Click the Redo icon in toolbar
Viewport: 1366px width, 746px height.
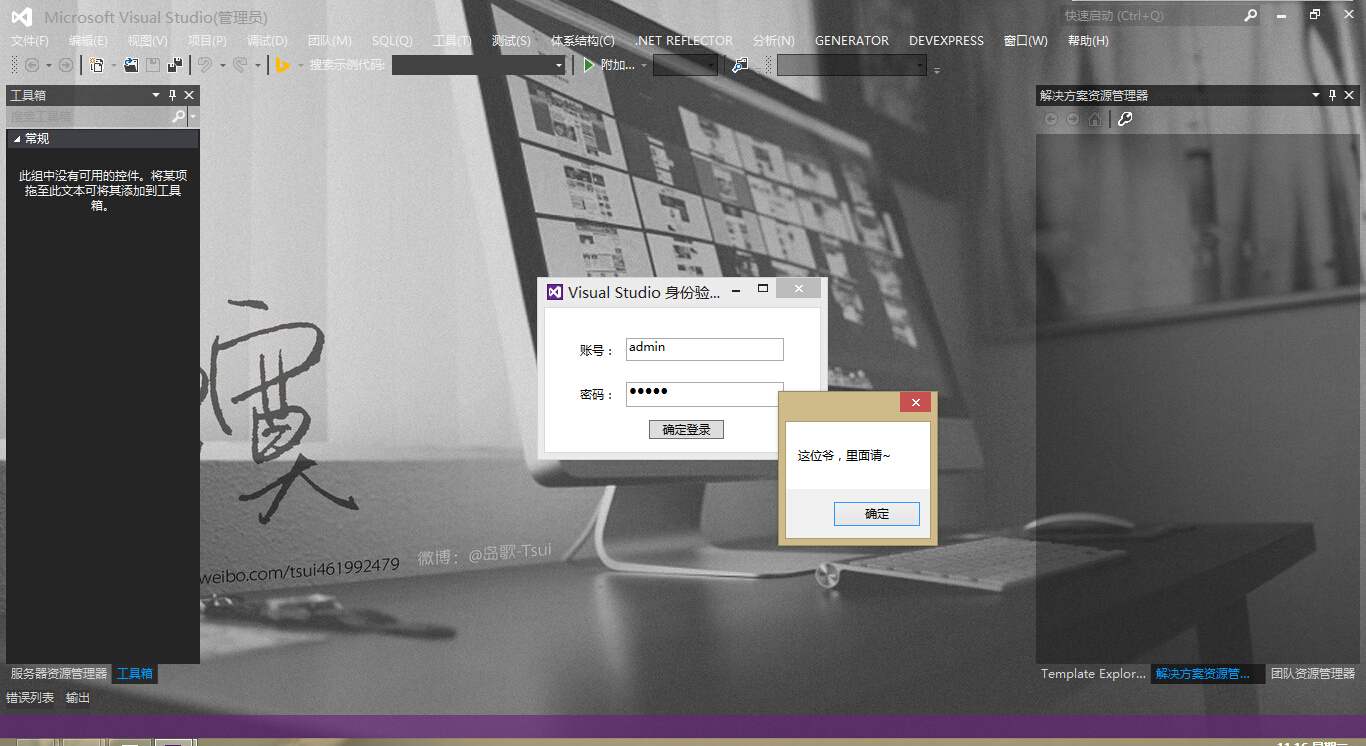240,65
